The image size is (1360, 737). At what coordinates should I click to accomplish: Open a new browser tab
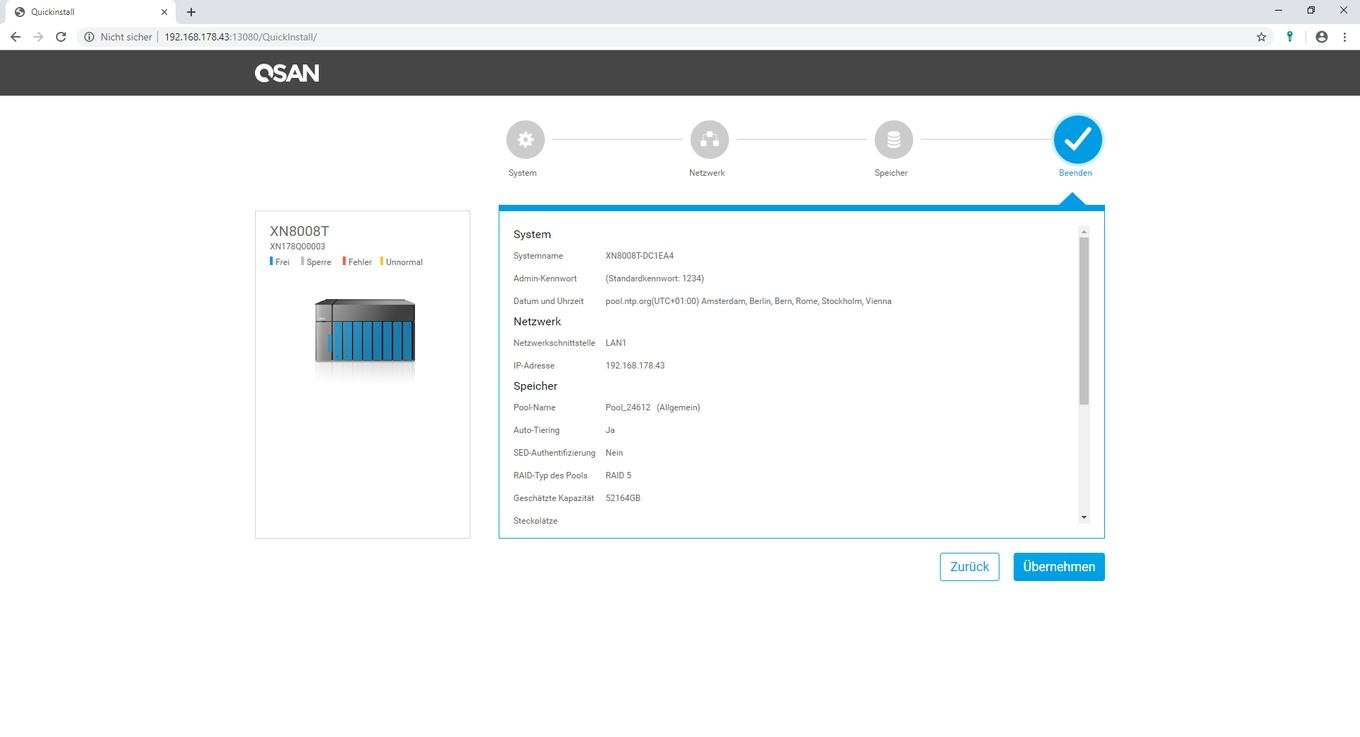pos(191,12)
